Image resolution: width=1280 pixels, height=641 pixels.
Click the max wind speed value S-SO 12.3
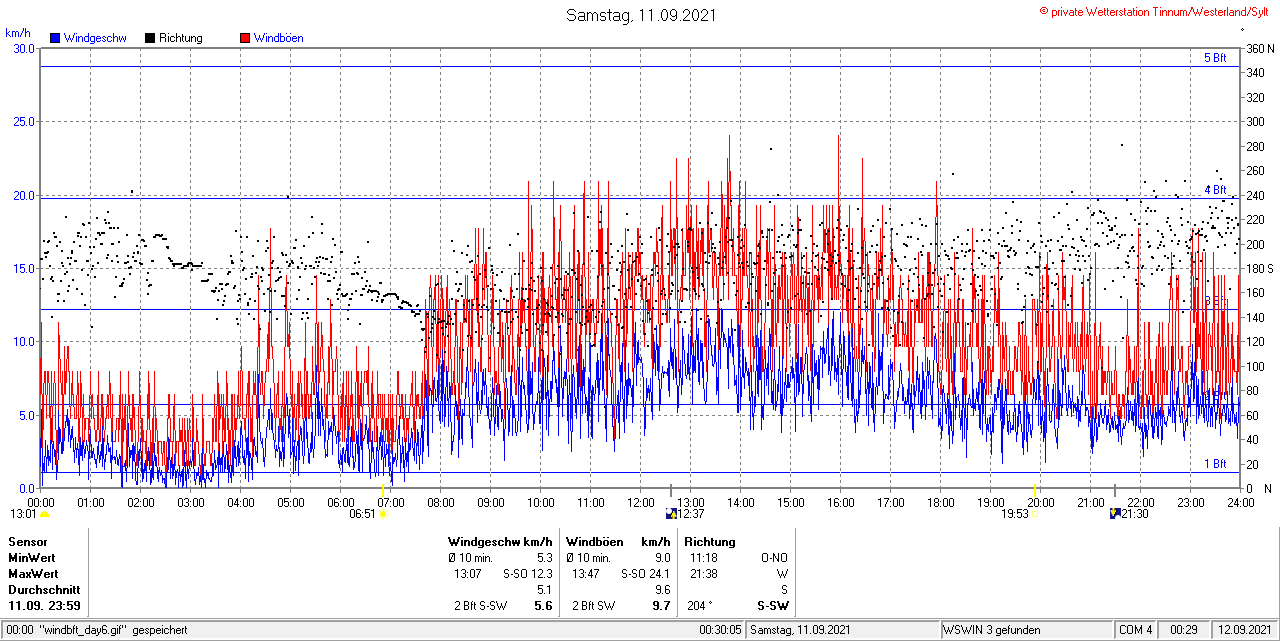coord(528,574)
